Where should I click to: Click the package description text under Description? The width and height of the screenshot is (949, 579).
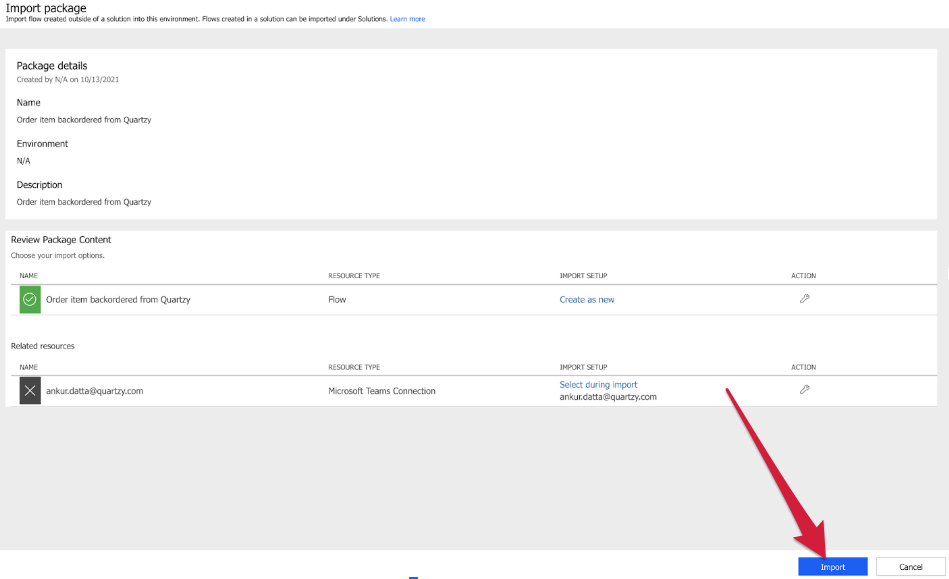tap(84, 202)
